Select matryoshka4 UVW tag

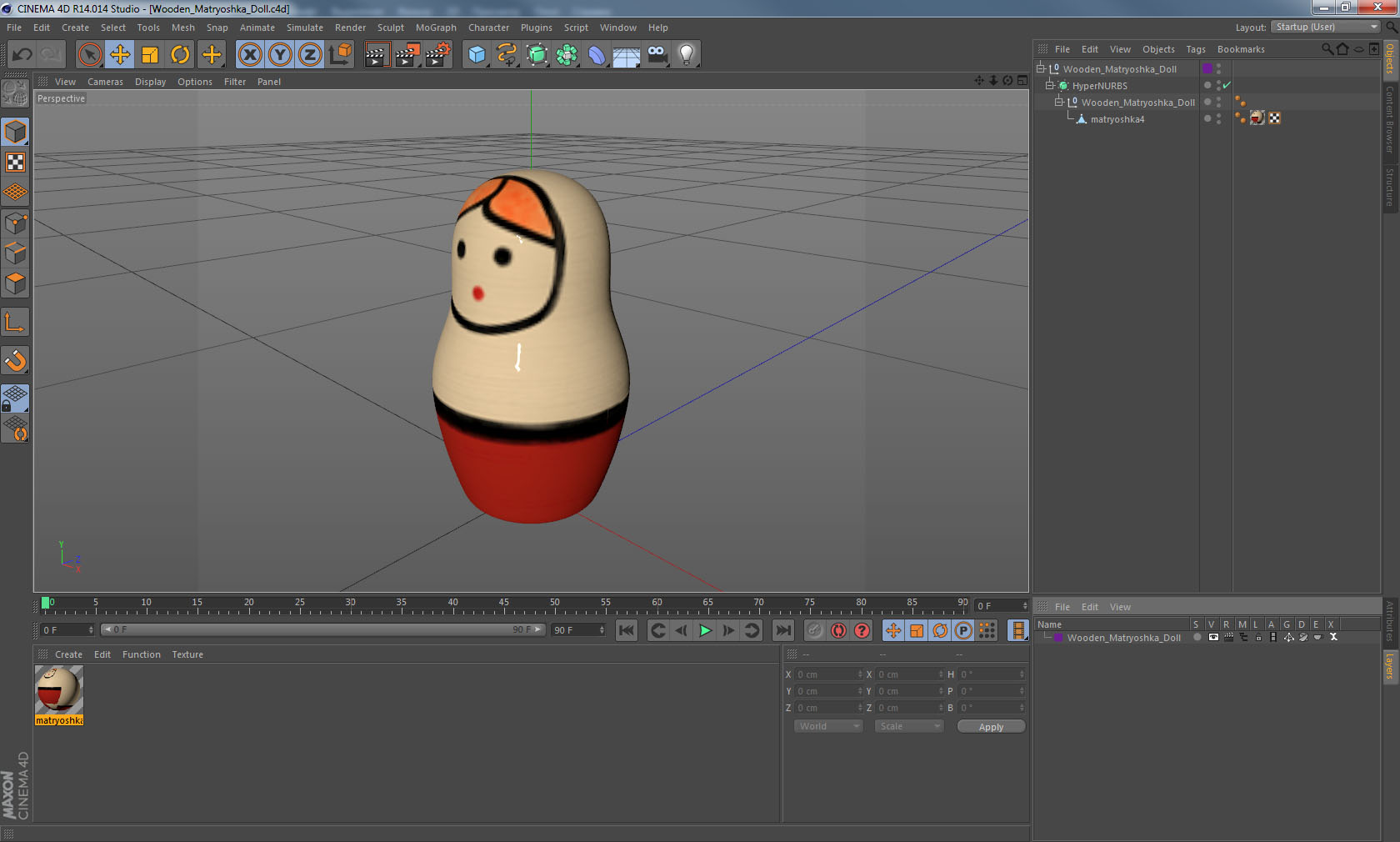[x=1274, y=118]
